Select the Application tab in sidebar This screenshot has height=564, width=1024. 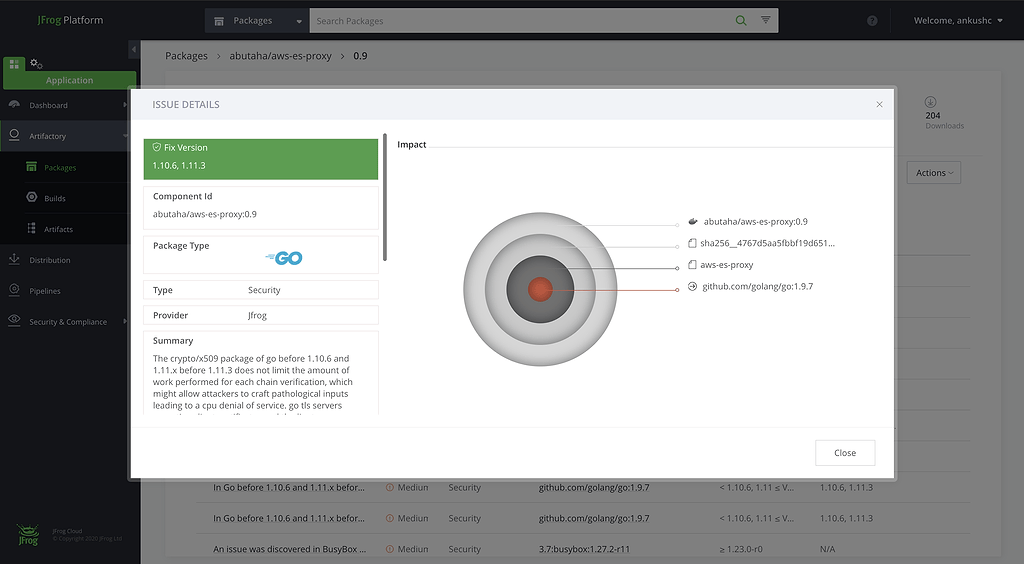pos(69,80)
